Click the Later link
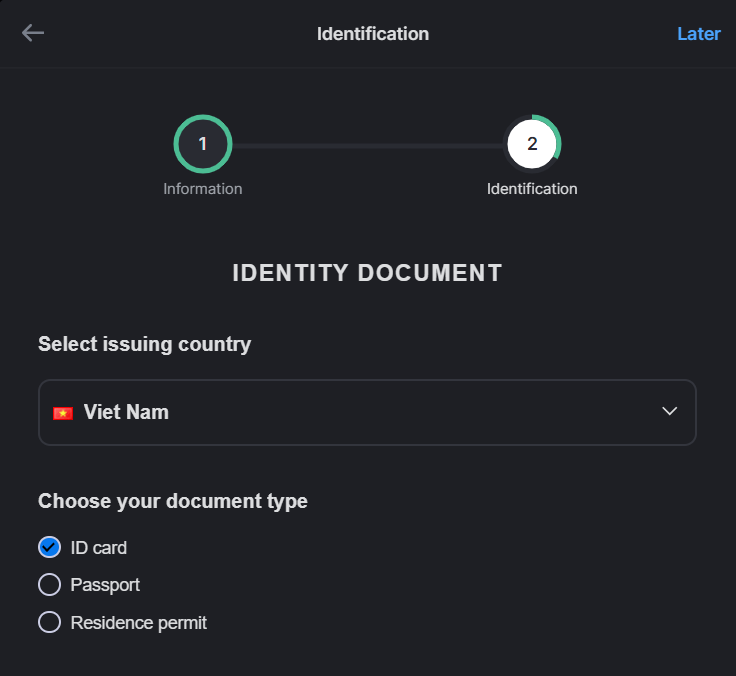The height and width of the screenshot is (676, 736). click(698, 34)
